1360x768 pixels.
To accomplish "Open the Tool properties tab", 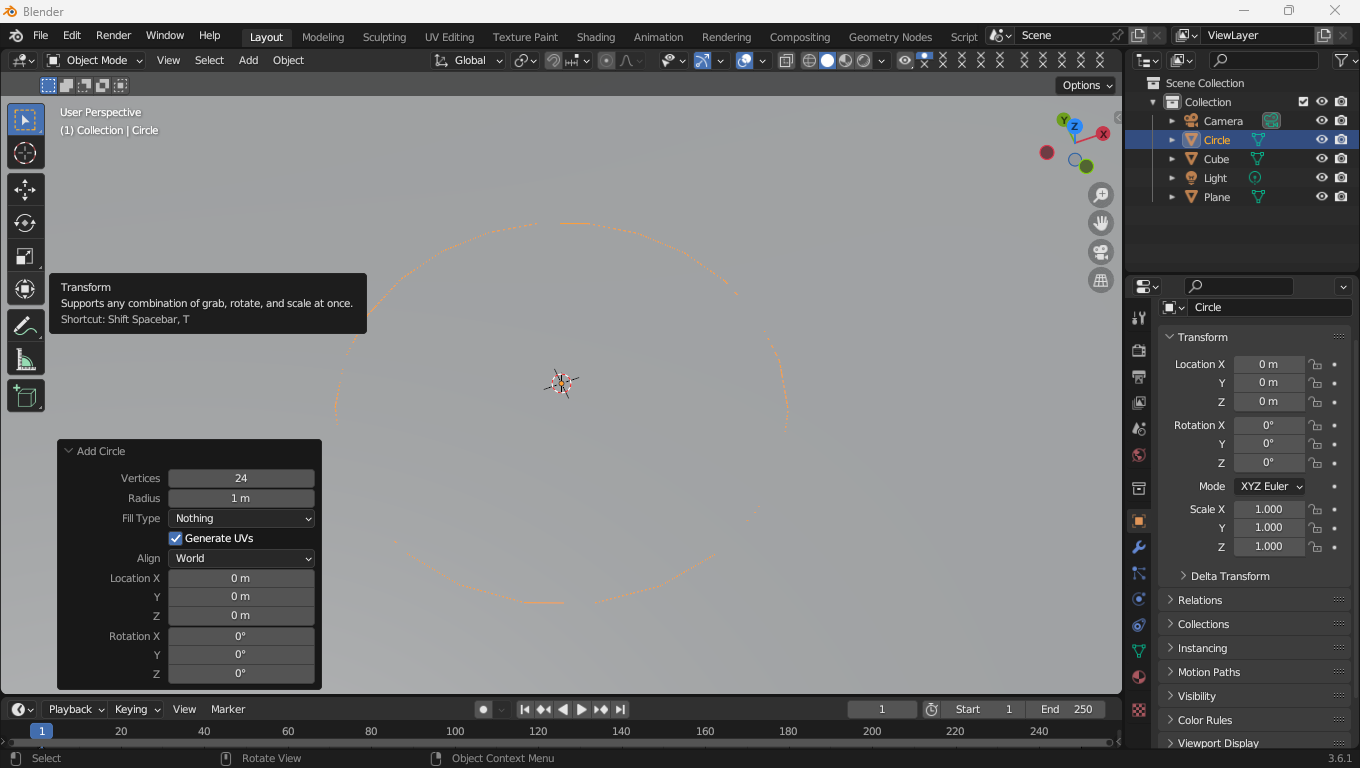I will tap(1139, 318).
